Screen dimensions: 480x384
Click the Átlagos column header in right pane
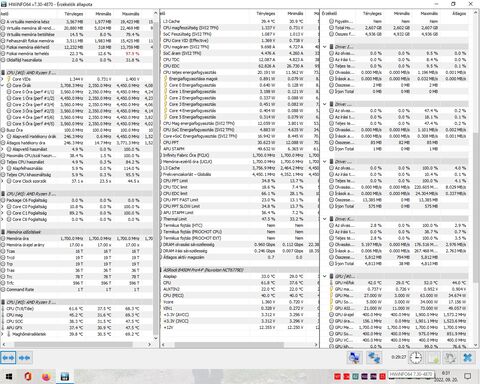click(x=459, y=14)
